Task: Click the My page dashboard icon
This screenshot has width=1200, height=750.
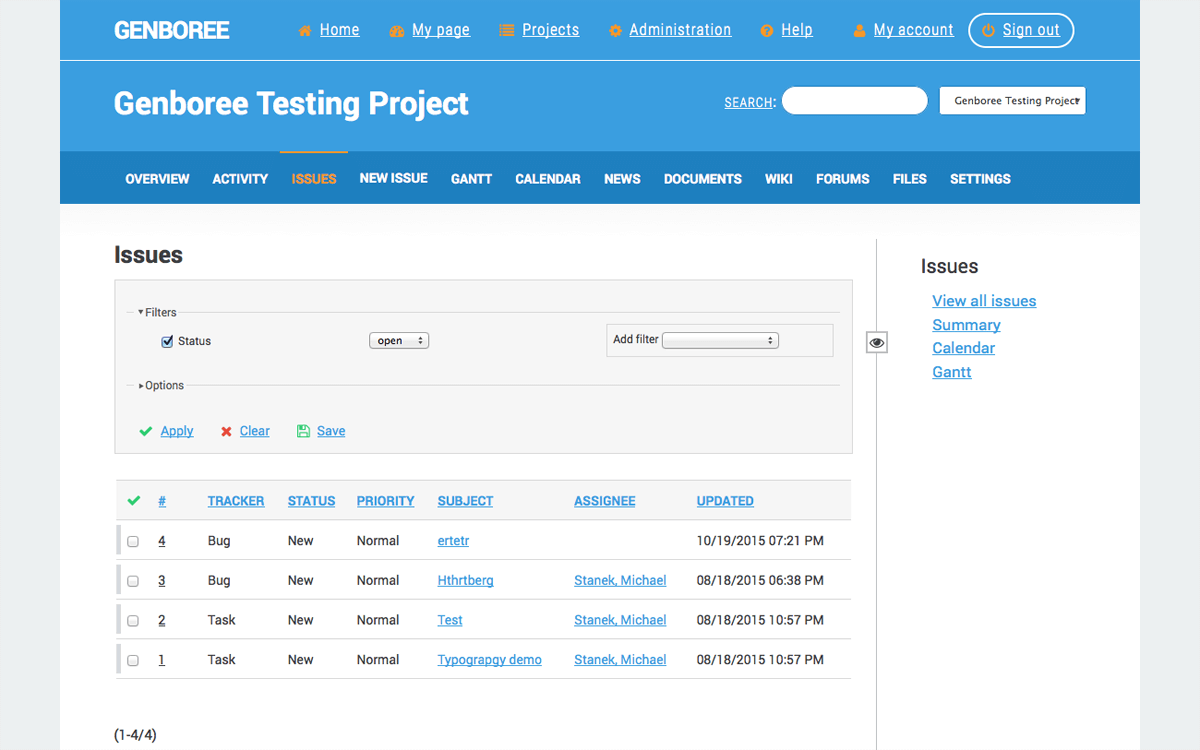Action: [x=397, y=31]
